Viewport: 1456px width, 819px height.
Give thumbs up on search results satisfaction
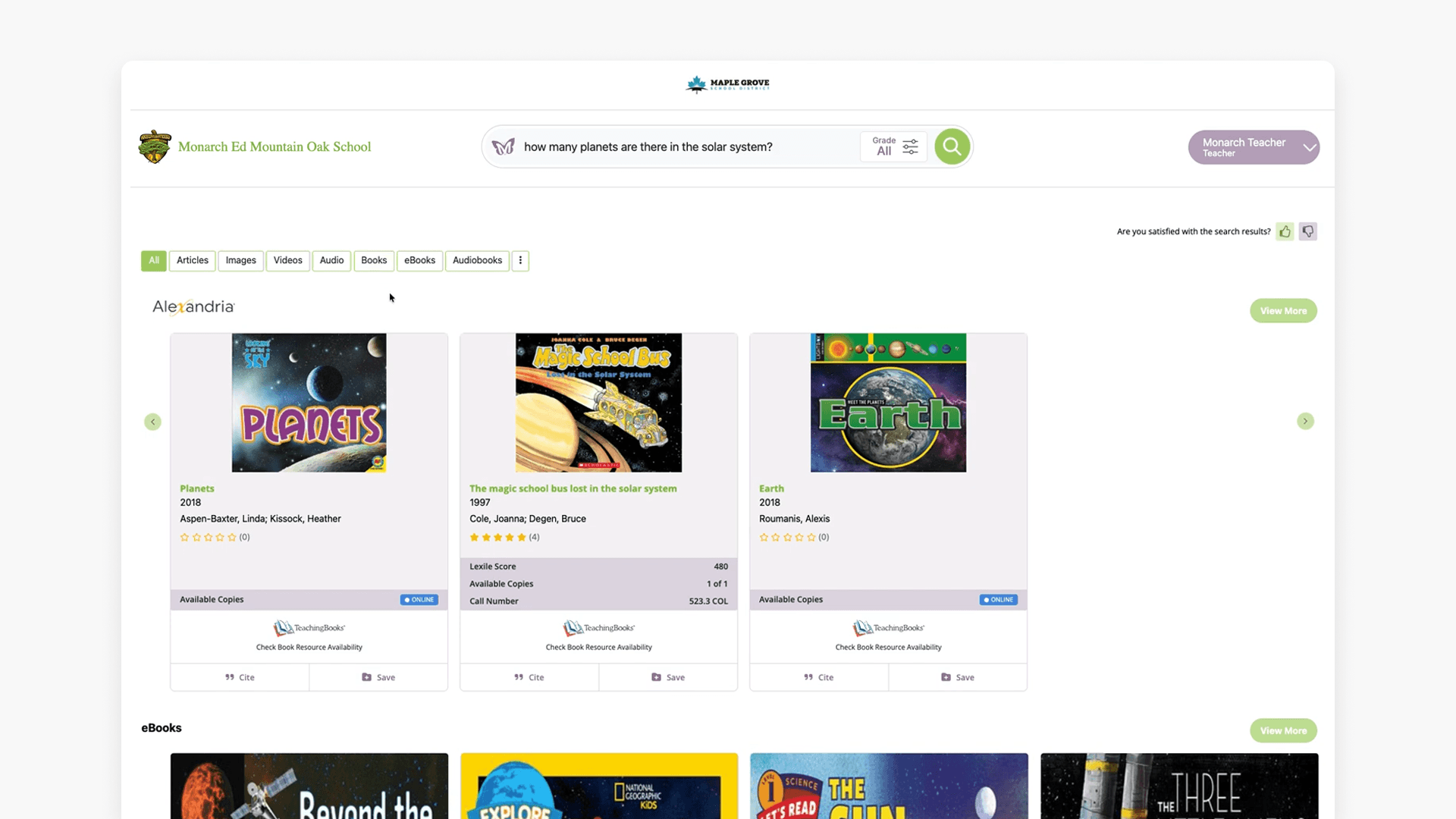(1285, 231)
